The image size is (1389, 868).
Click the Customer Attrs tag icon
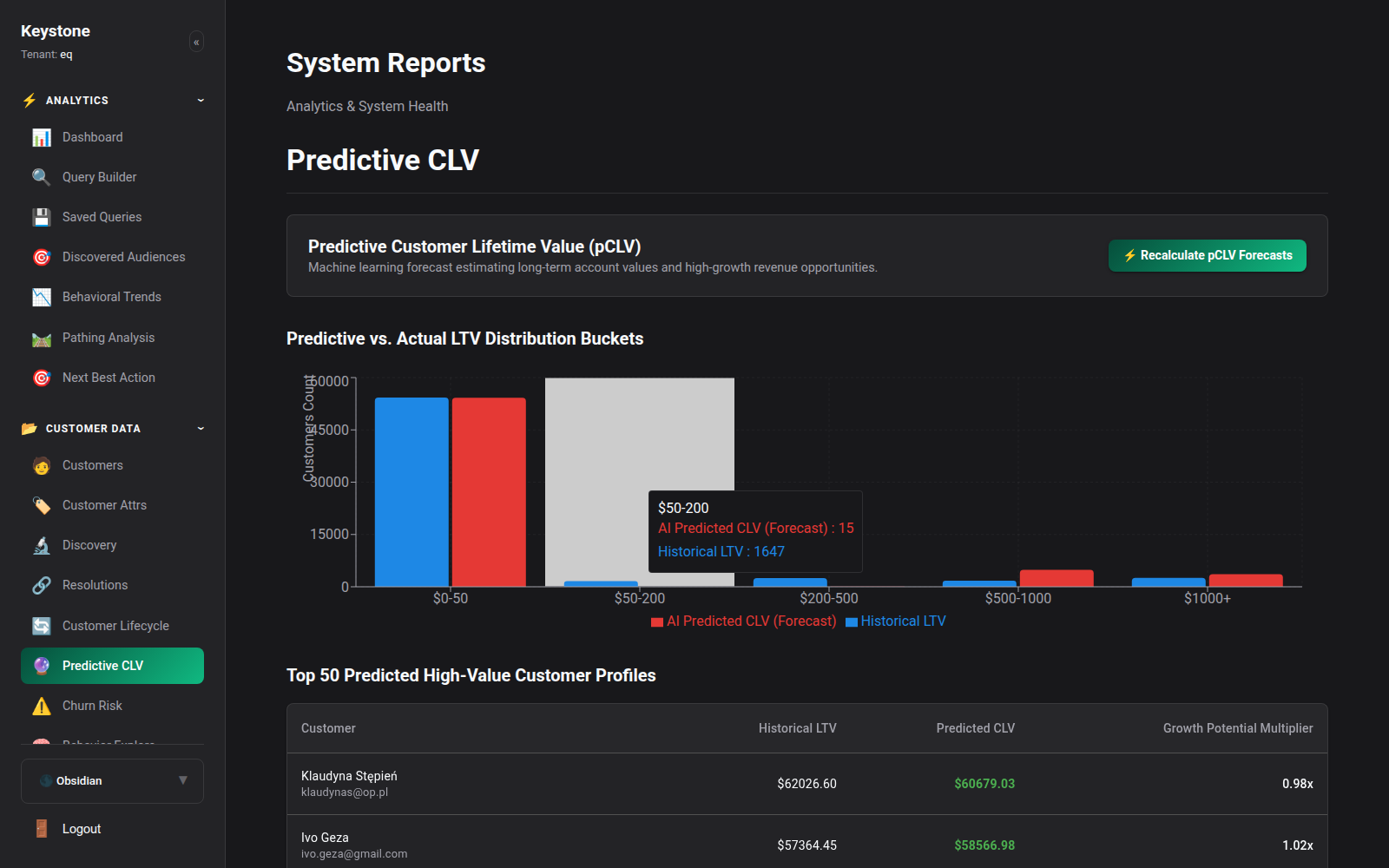tap(42, 505)
